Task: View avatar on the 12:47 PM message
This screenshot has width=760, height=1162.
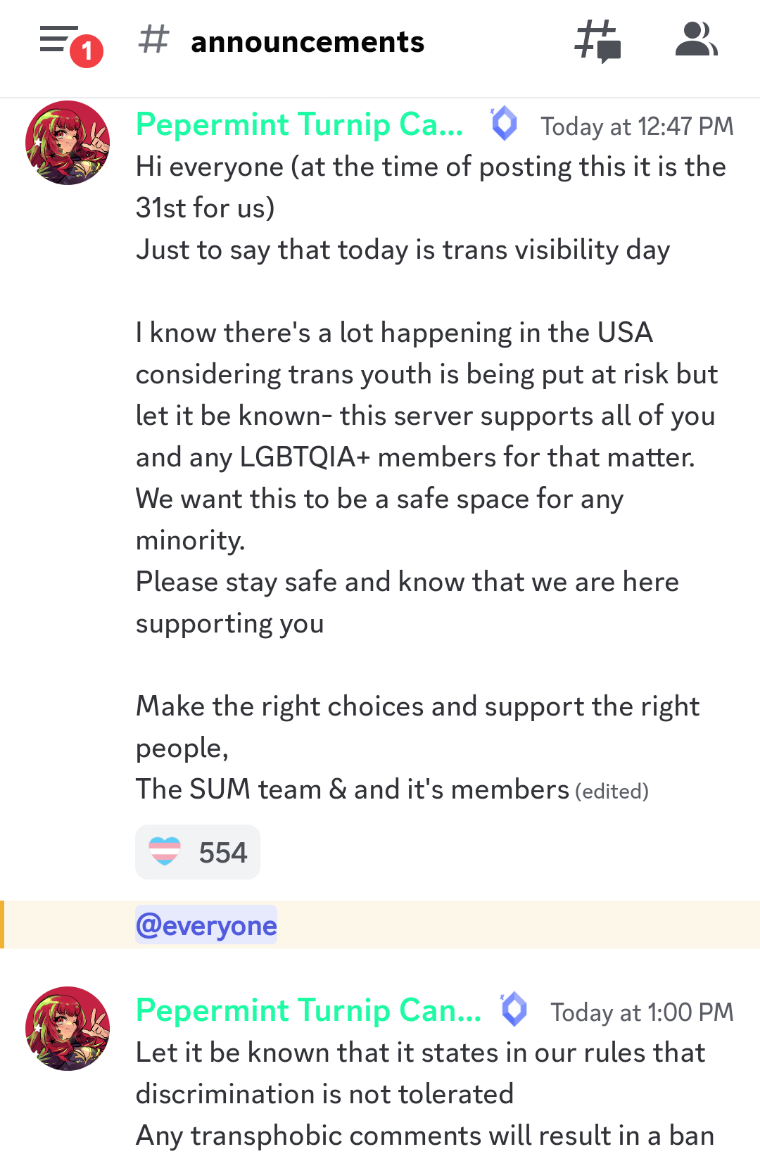Action: tap(67, 143)
